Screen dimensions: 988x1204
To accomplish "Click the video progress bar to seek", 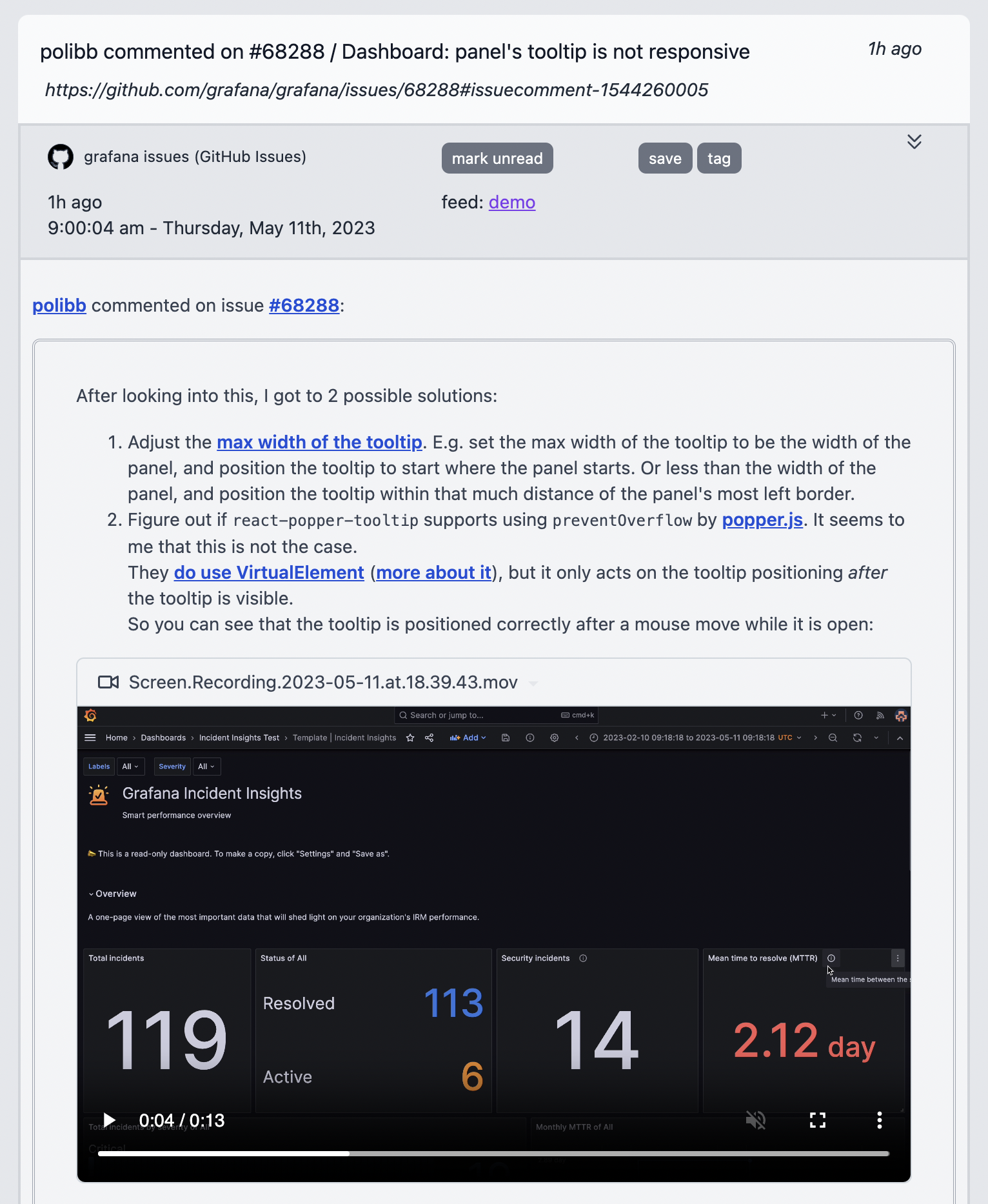I will [x=494, y=1154].
